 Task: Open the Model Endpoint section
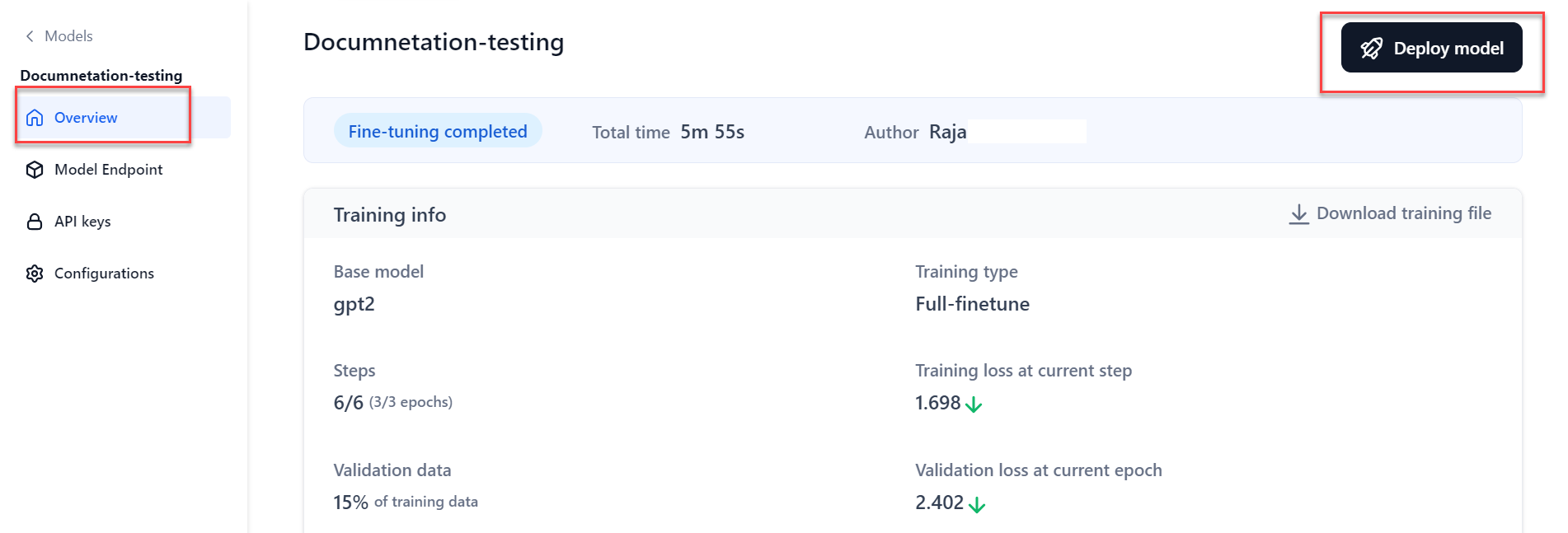tap(108, 170)
